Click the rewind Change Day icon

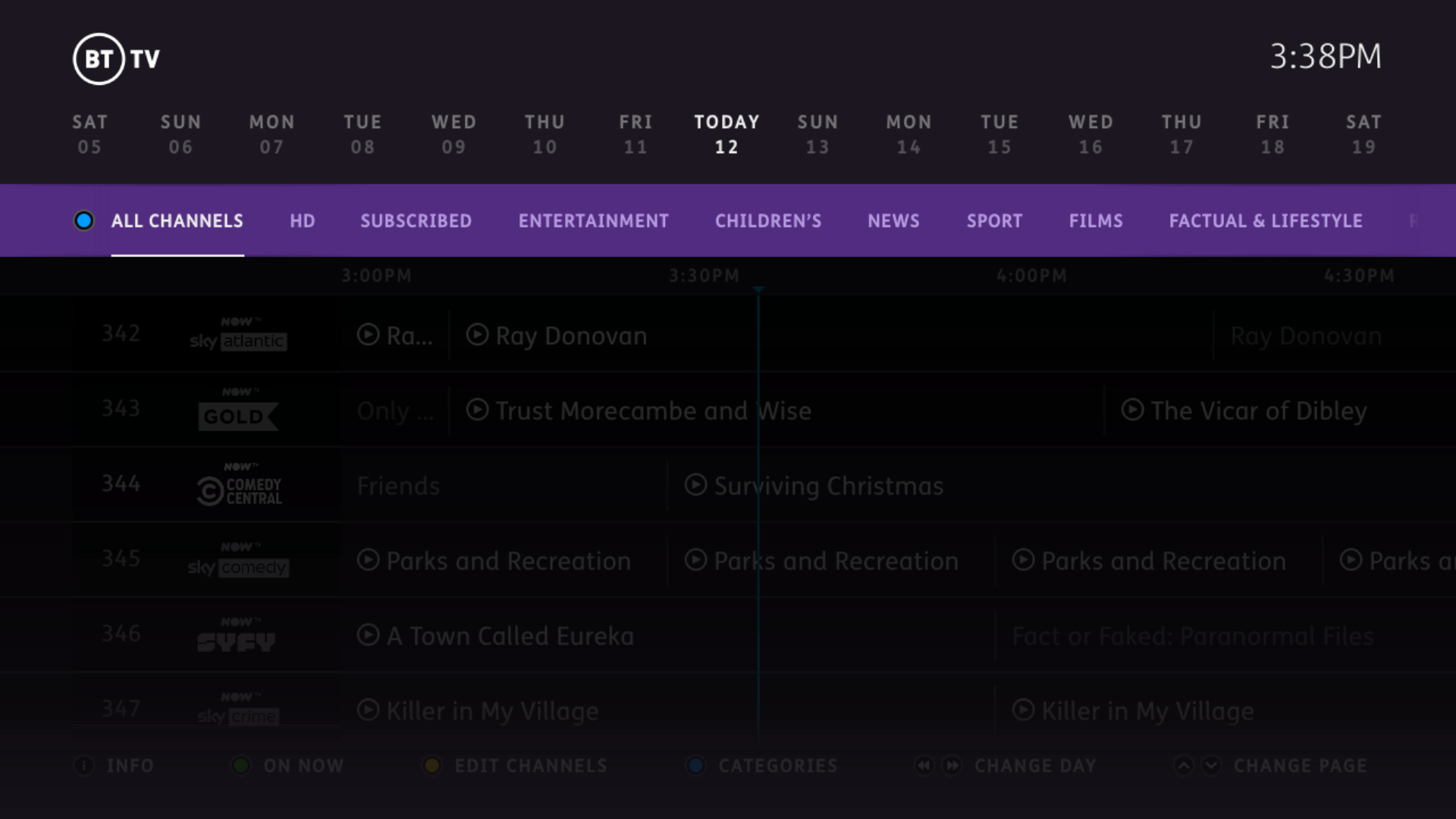pos(924,766)
